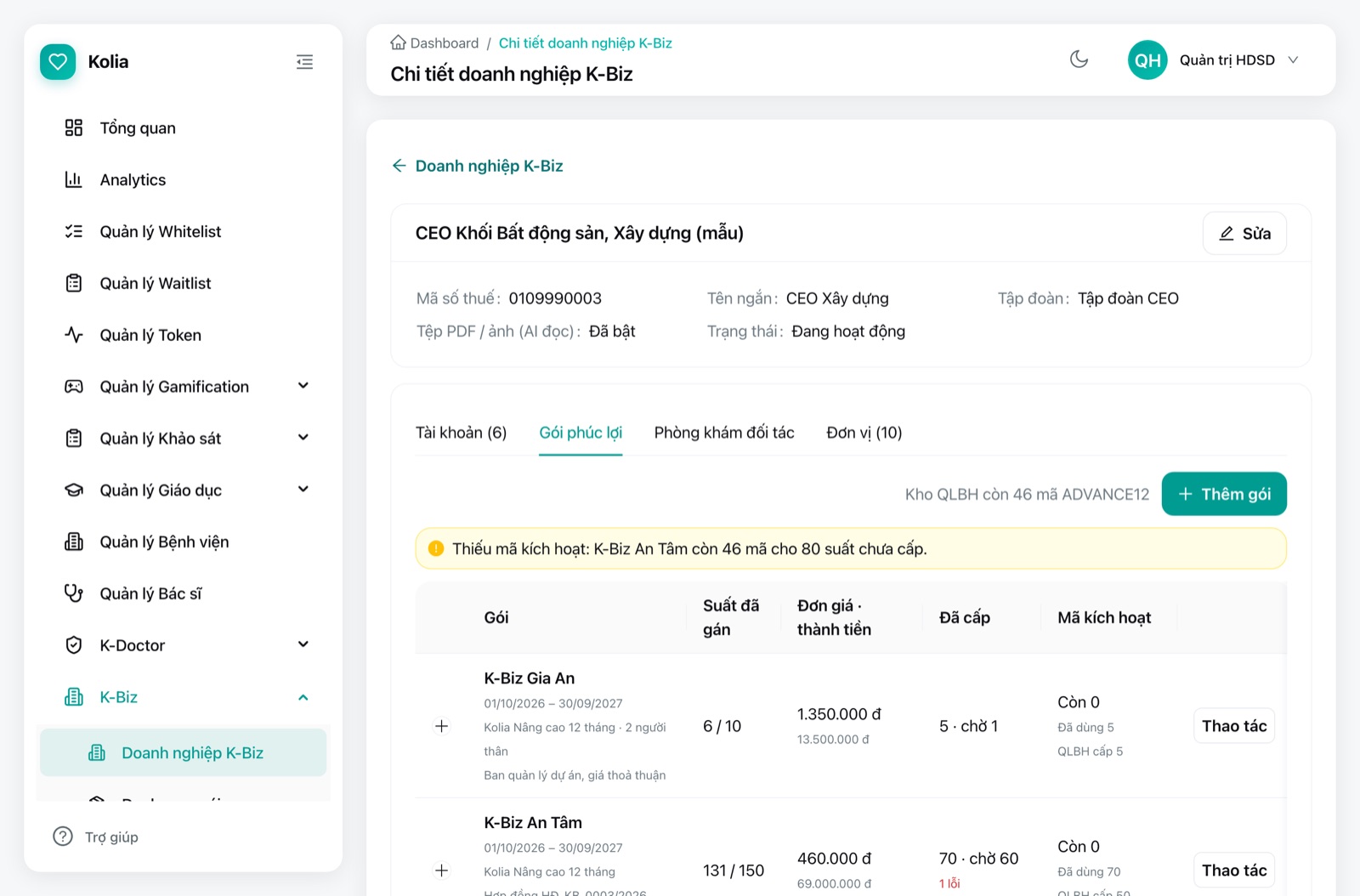The width and height of the screenshot is (1360, 896).
Task: Expand K-Doctor submenu chevron
Action: 303,644
